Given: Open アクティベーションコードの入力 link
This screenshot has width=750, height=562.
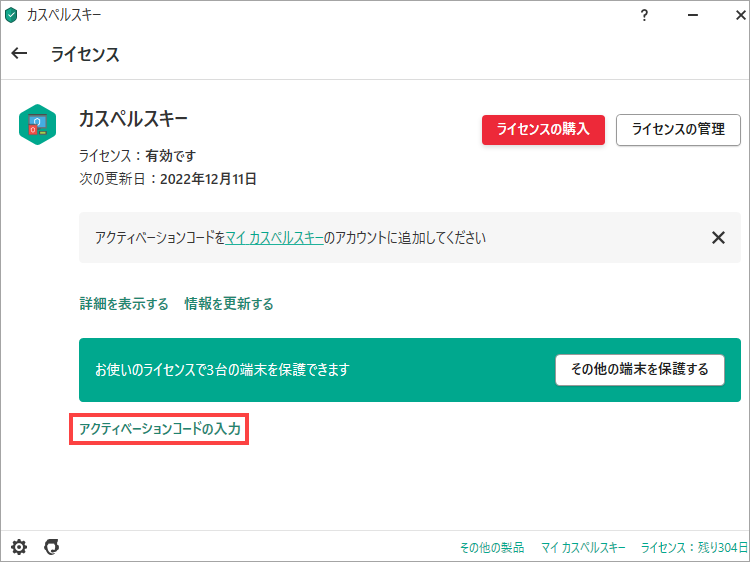Looking at the screenshot, I should click(159, 429).
